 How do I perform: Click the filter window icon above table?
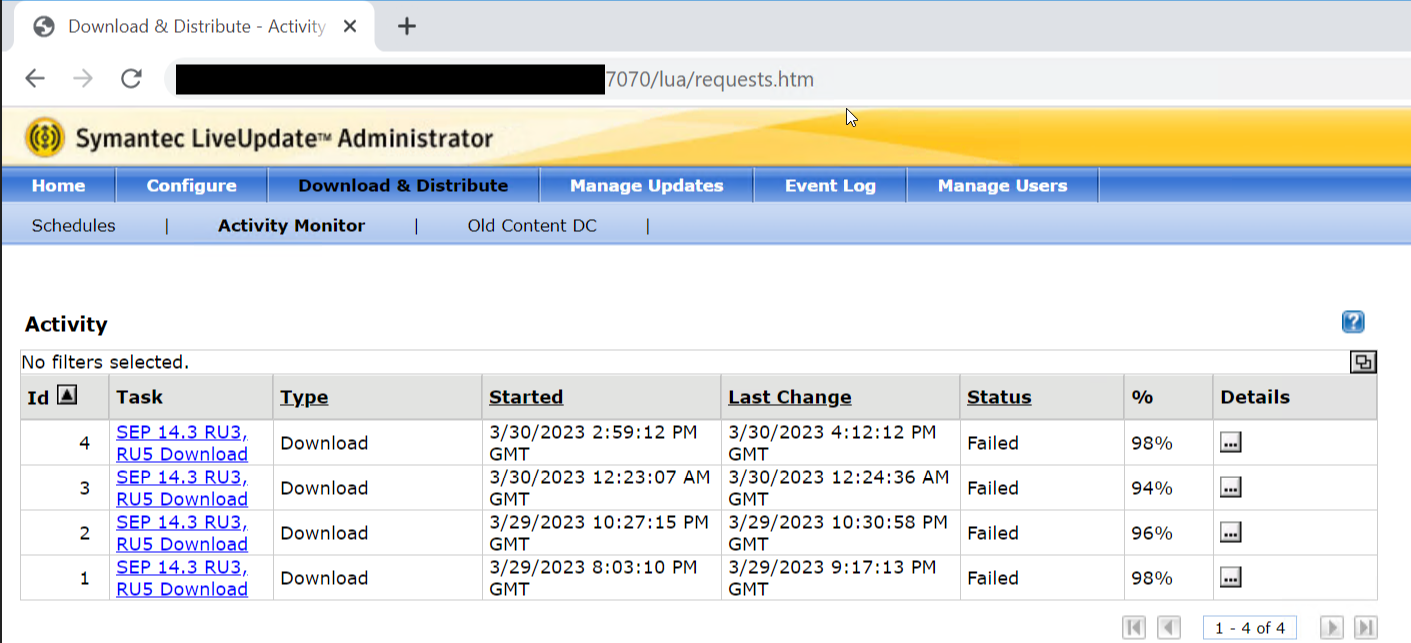pyautogui.click(x=1362, y=362)
